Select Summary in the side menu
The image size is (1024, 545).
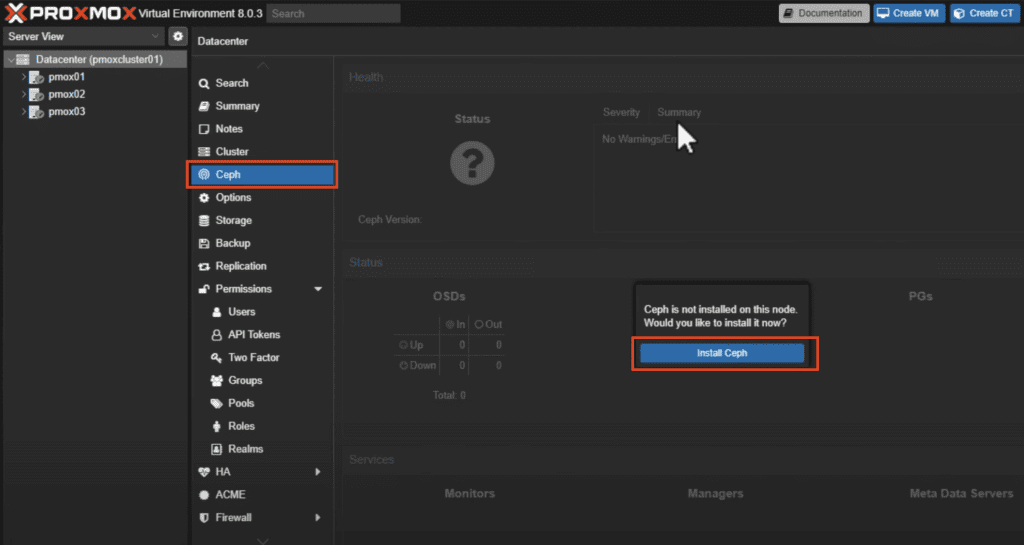(x=237, y=106)
